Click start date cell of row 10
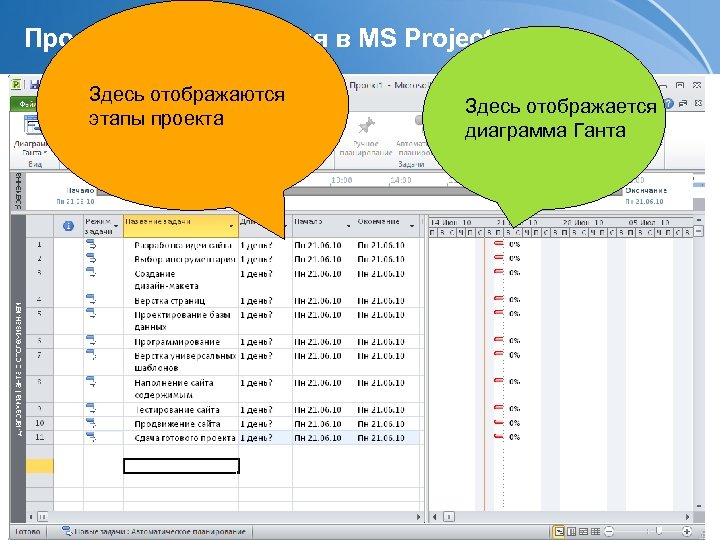The height and width of the screenshot is (540, 720). (x=323, y=424)
